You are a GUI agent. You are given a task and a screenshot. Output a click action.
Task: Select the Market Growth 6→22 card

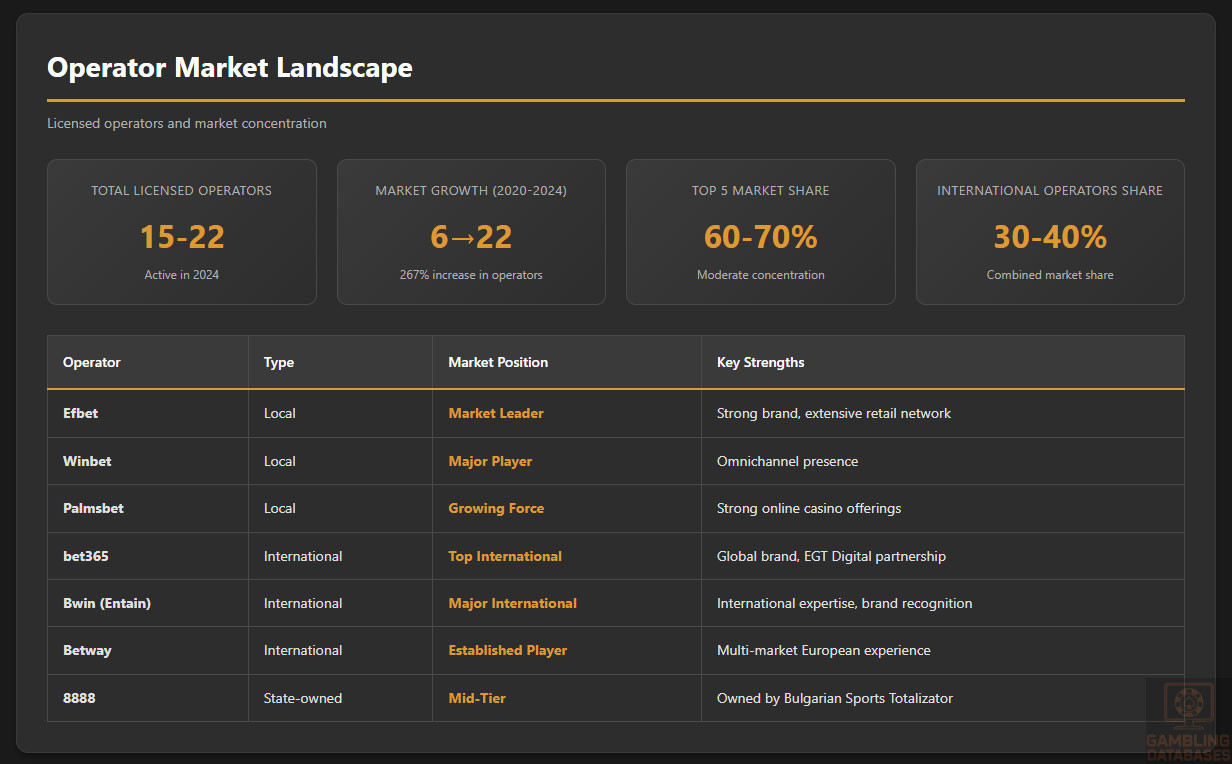(x=471, y=232)
